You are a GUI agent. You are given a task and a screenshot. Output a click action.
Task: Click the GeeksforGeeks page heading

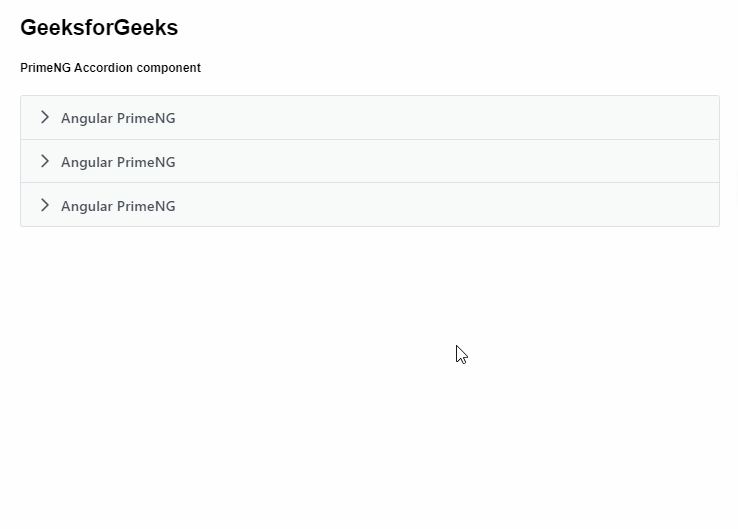(99, 28)
